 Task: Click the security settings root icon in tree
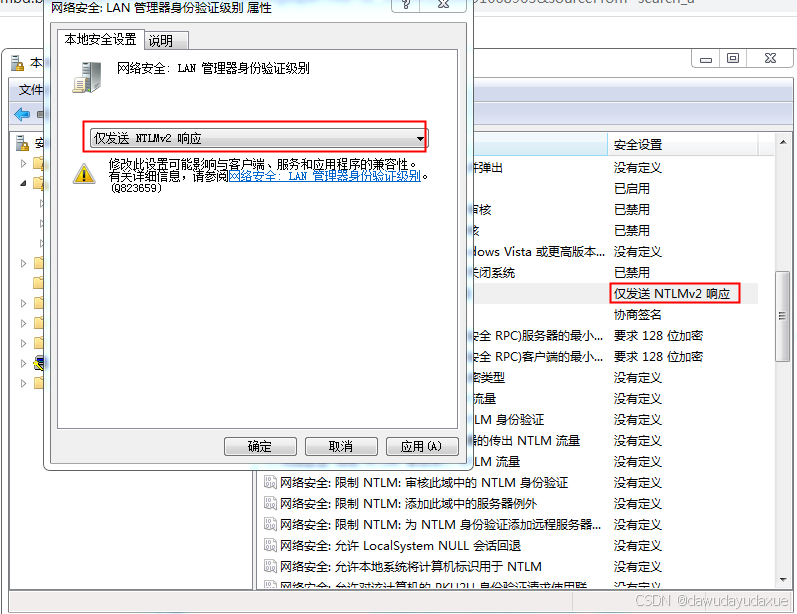[x=22, y=143]
